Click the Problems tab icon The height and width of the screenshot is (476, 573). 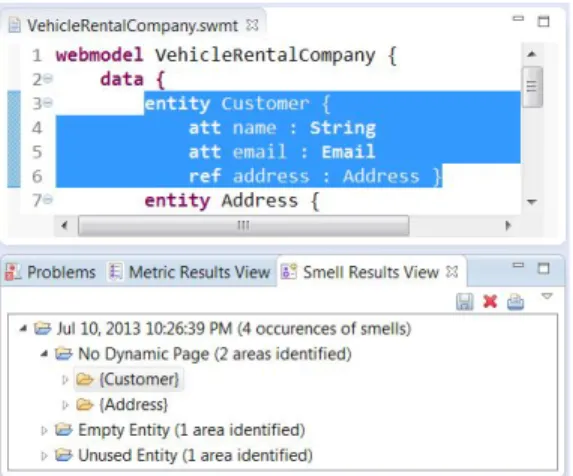click(x=12, y=273)
